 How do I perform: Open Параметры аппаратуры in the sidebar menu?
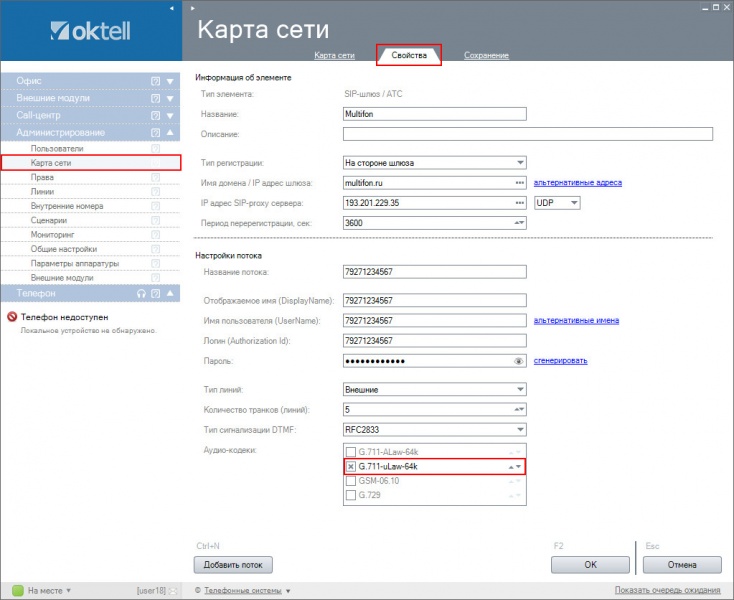click(x=75, y=263)
